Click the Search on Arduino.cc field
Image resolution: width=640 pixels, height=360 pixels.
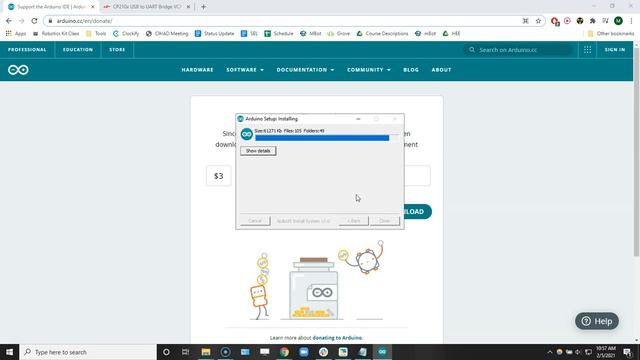518,50
